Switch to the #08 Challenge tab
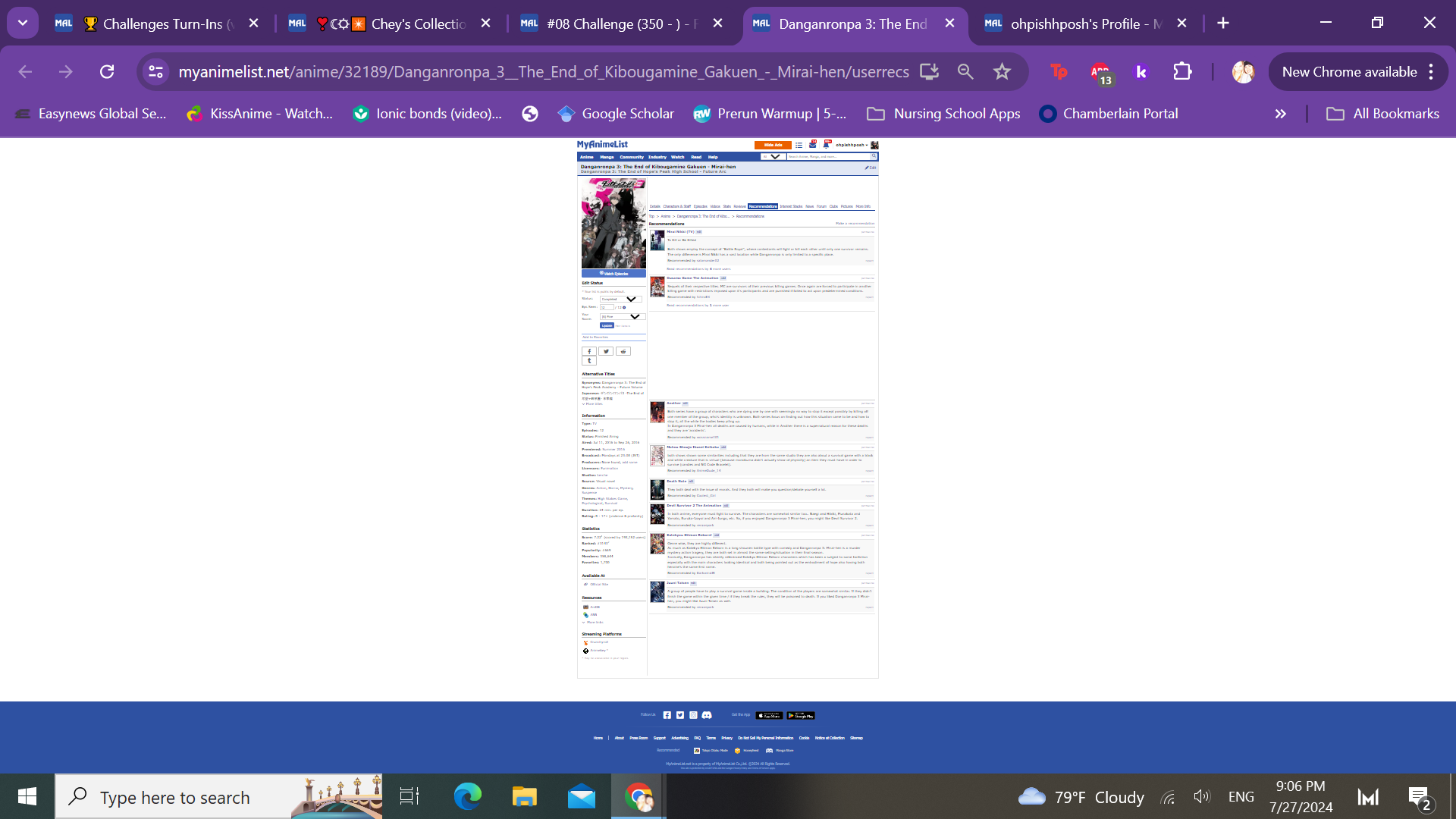Screen dimensions: 1456x819 coord(623,24)
